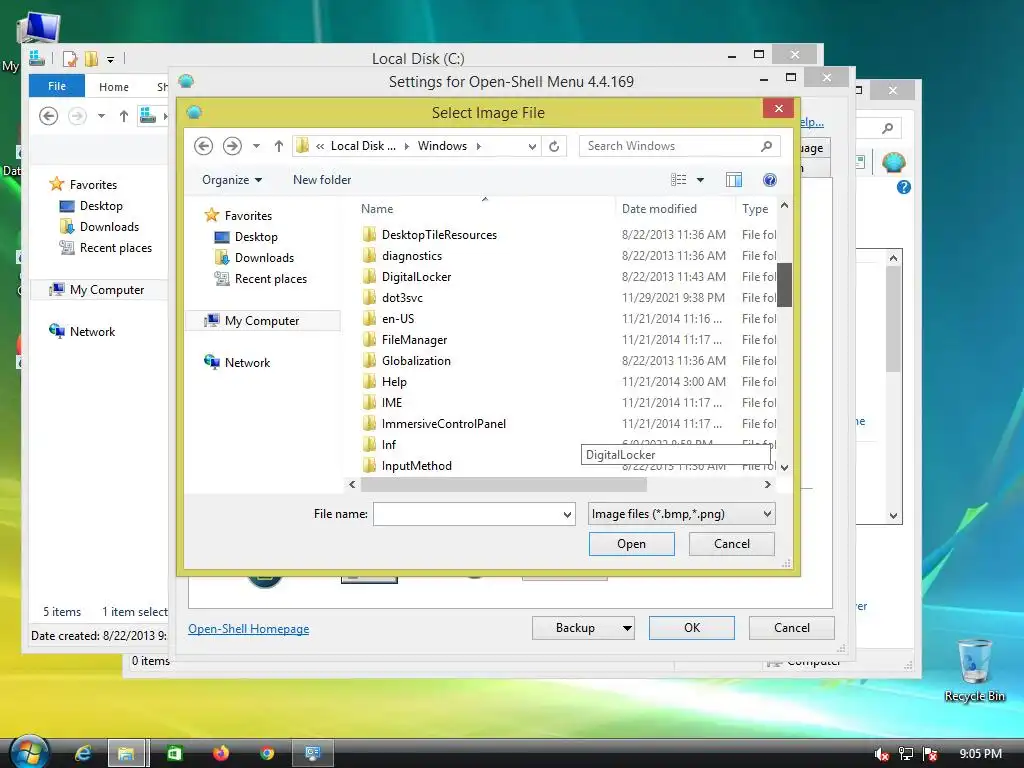
Task: Select the FileManager folder
Action: [414, 340]
